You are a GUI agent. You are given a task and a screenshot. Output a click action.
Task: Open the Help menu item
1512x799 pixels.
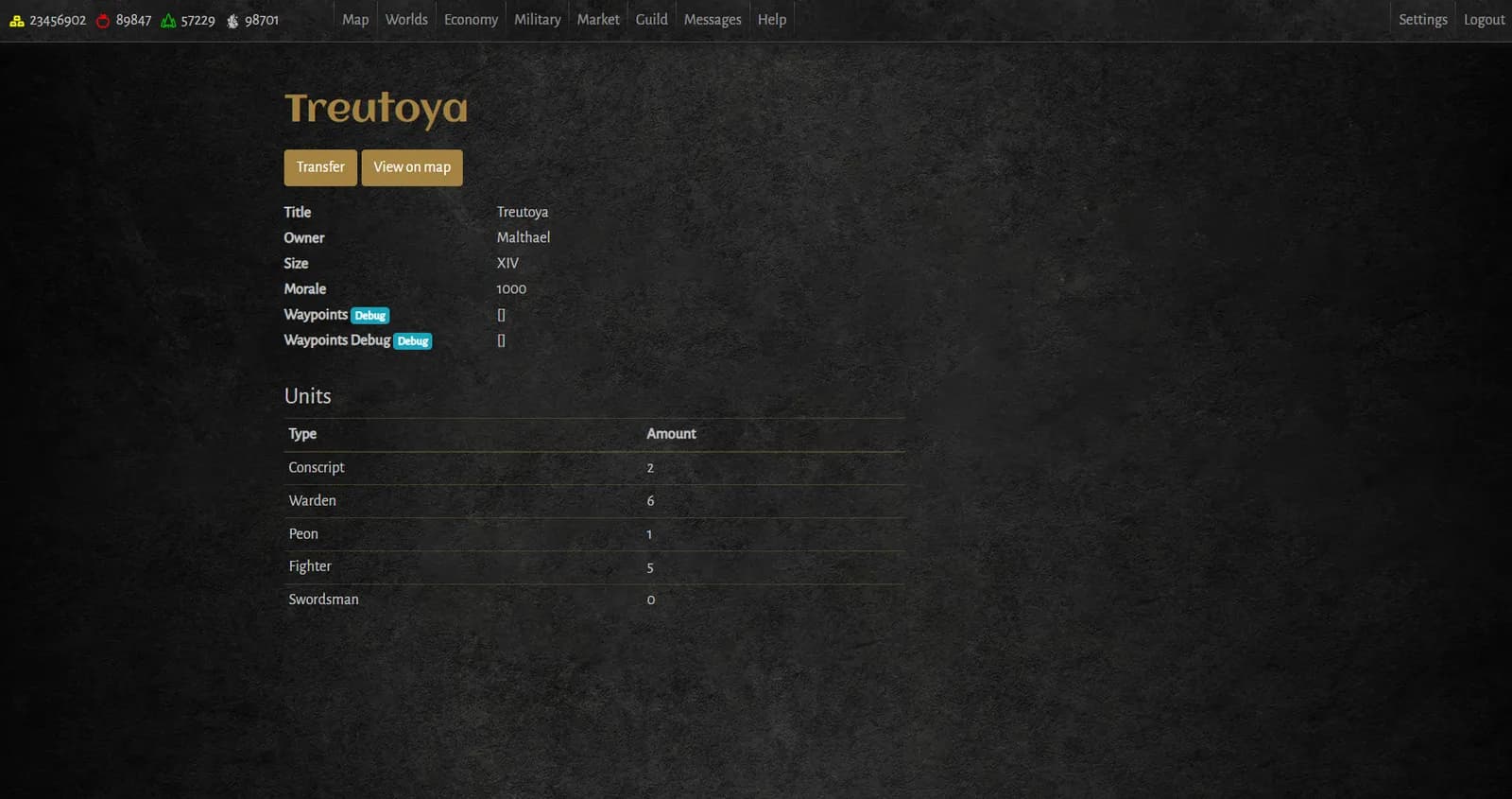(772, 20)
